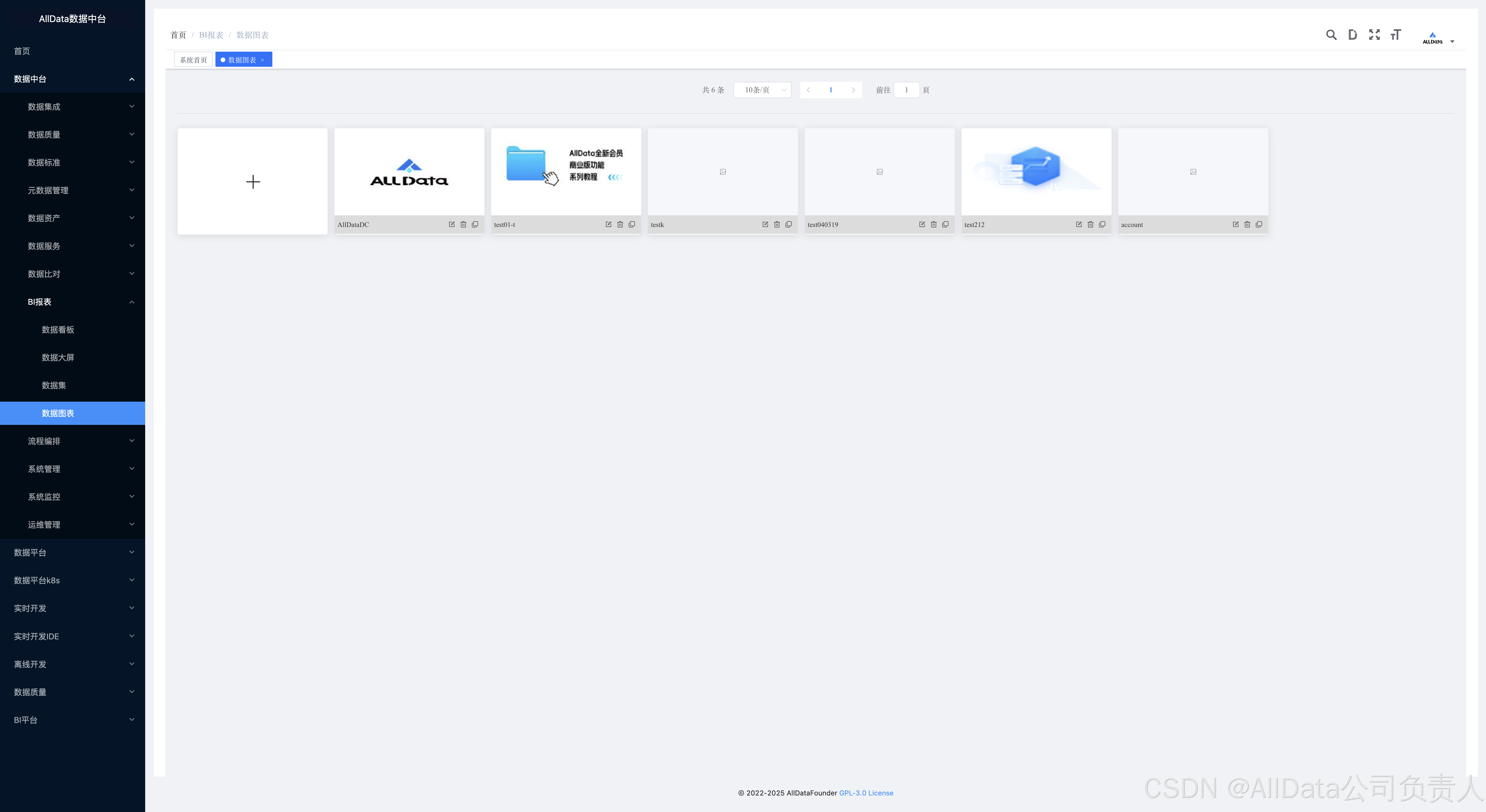Click the edit icon on test212 card

[1079, 224]
